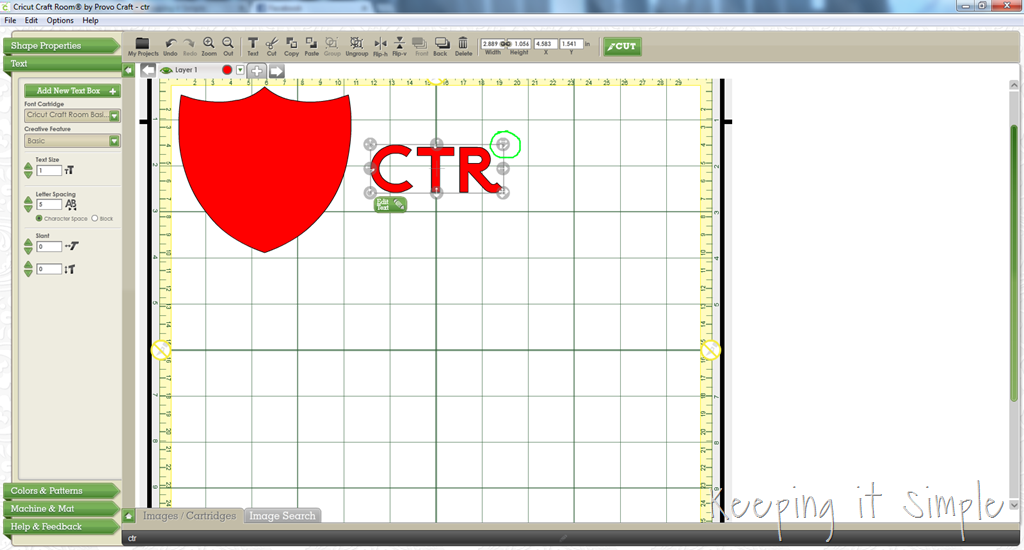
Task: Open the Edit menu
Action: pyautogui.click(x=31, y=20)
